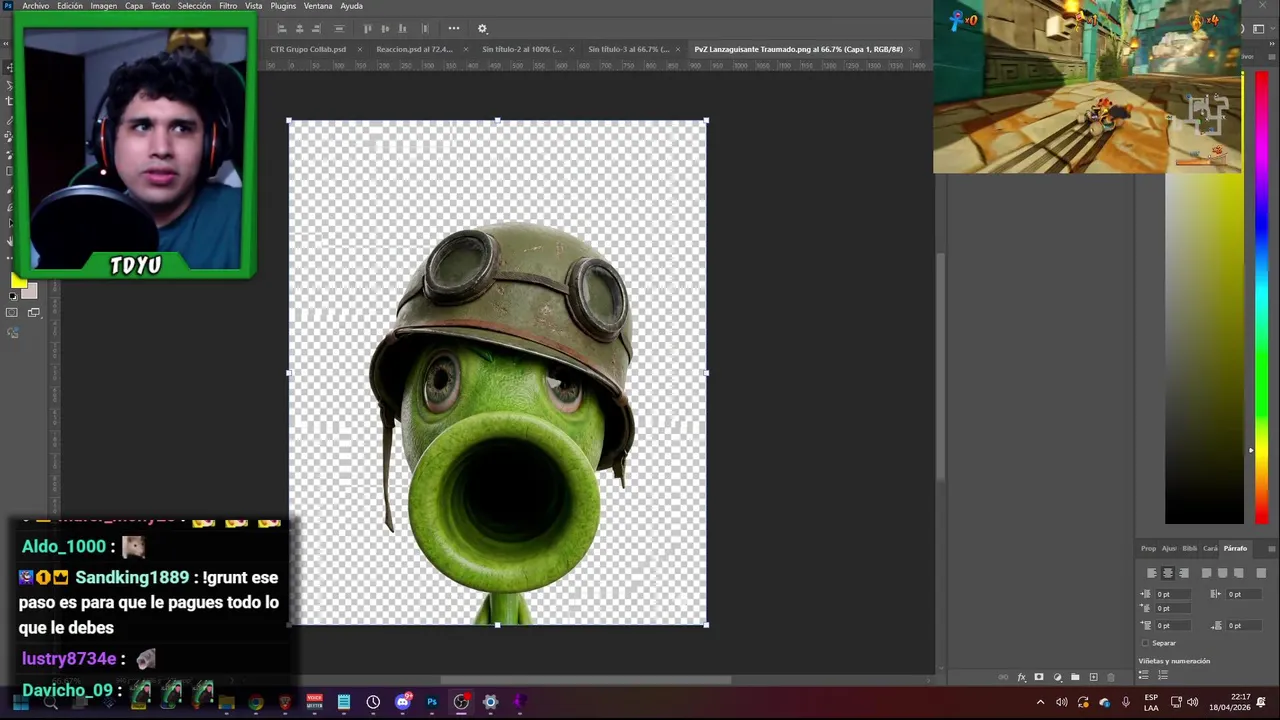Justify paragraph with last line centered
1280x720 pixels.
point(1222,573)
